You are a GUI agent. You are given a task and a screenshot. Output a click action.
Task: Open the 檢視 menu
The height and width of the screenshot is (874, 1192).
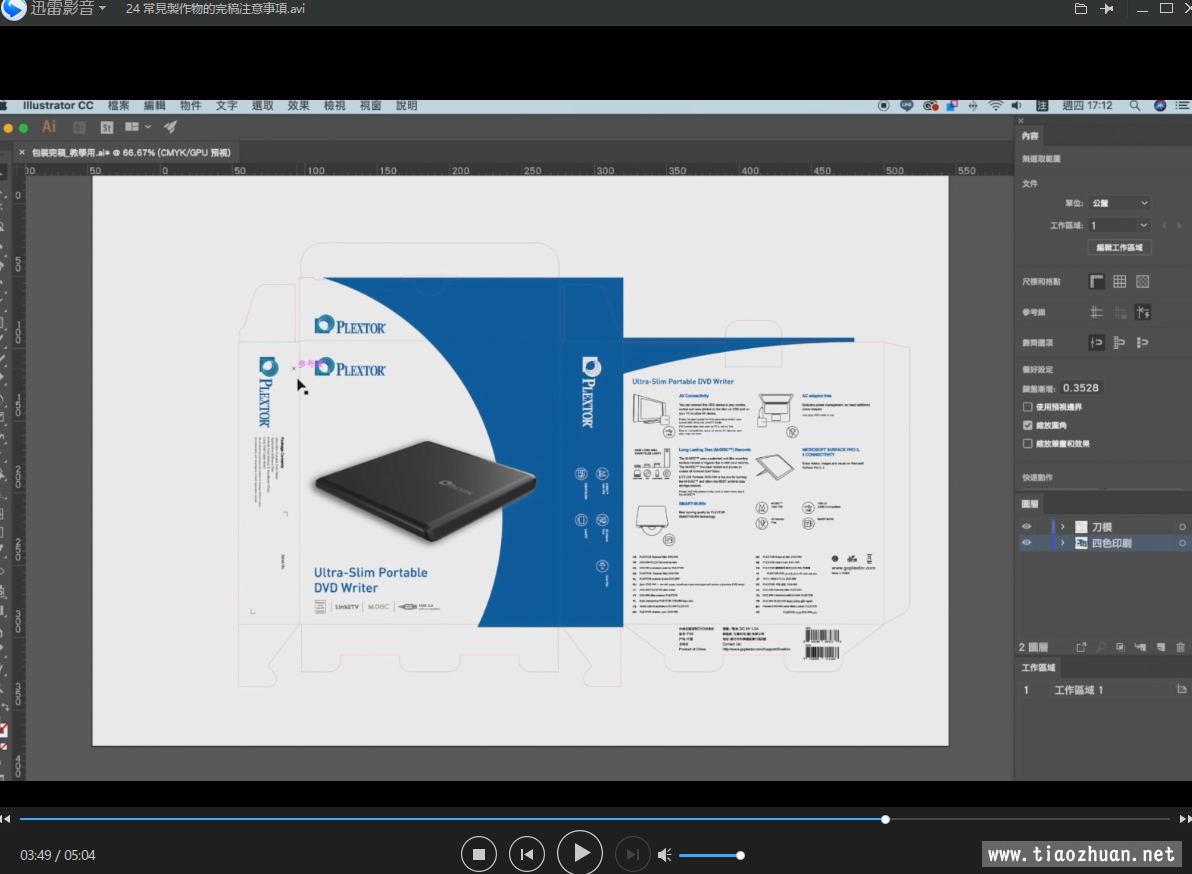point(334,106)
